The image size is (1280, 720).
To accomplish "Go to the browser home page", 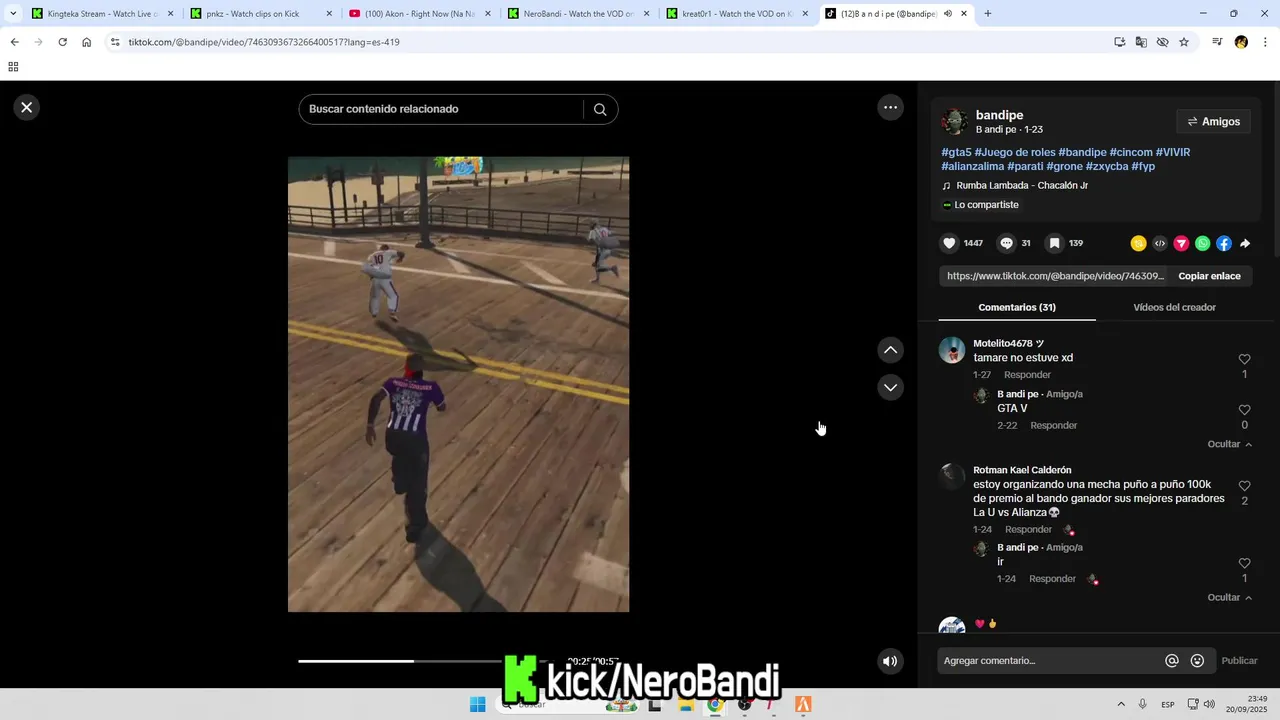I will coord(87,42).
